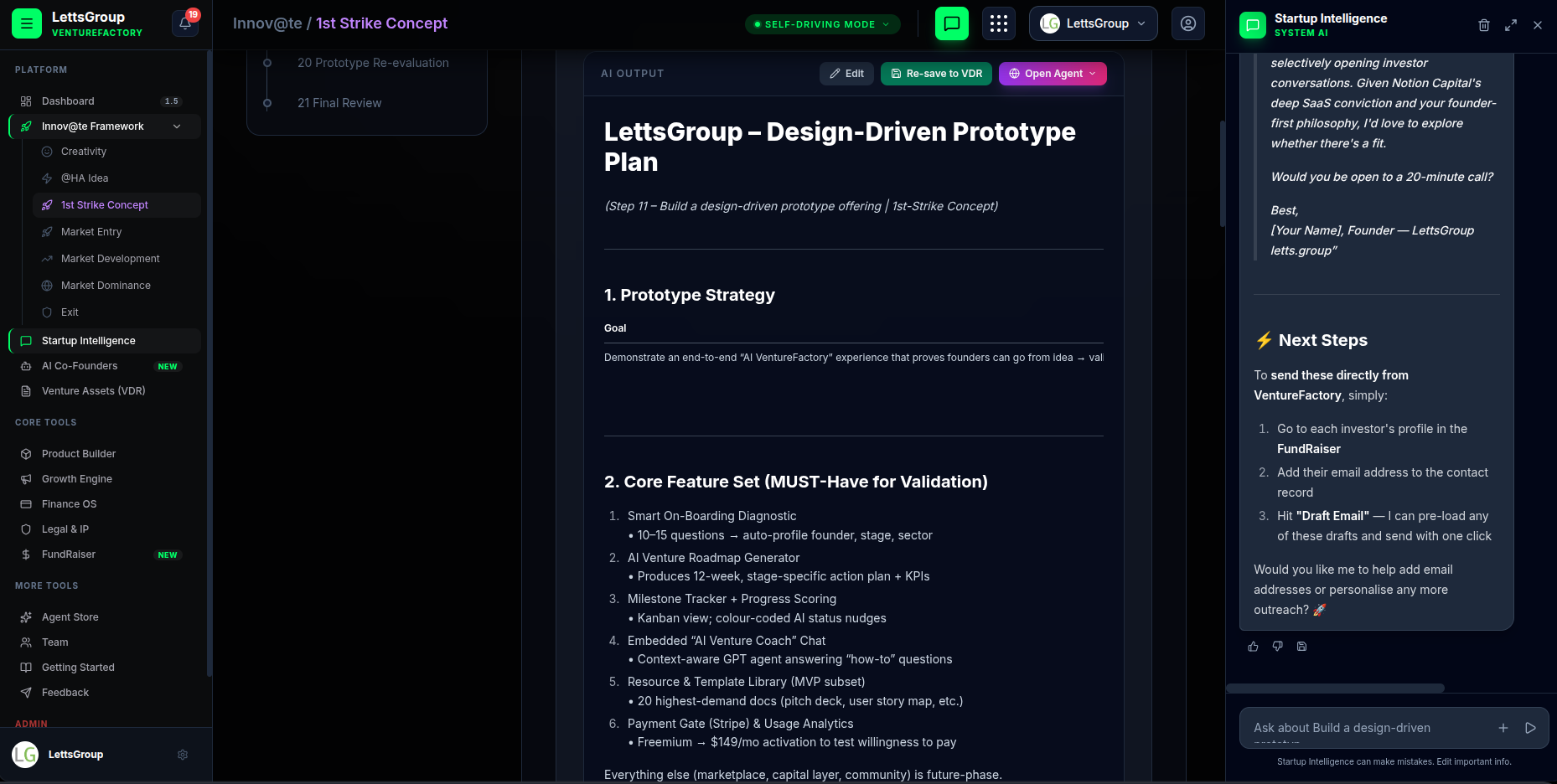Send the message with the arrow icon

coord(1530,728)
